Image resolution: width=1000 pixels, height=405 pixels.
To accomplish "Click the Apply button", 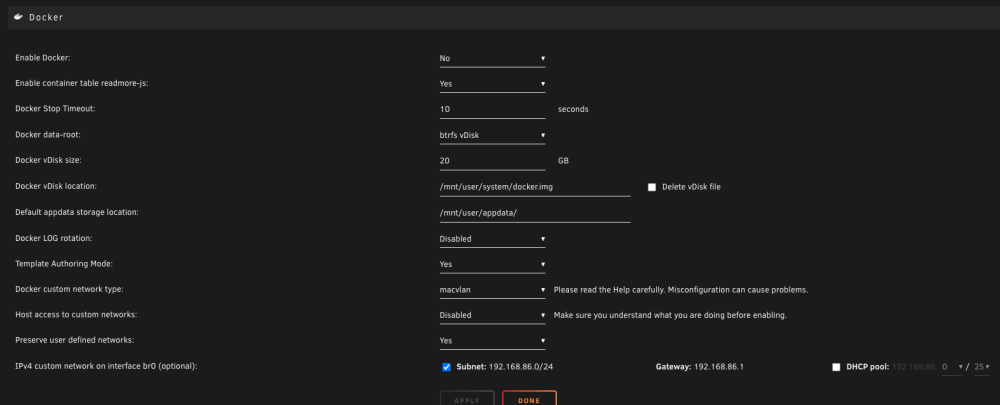I will 467,400.
